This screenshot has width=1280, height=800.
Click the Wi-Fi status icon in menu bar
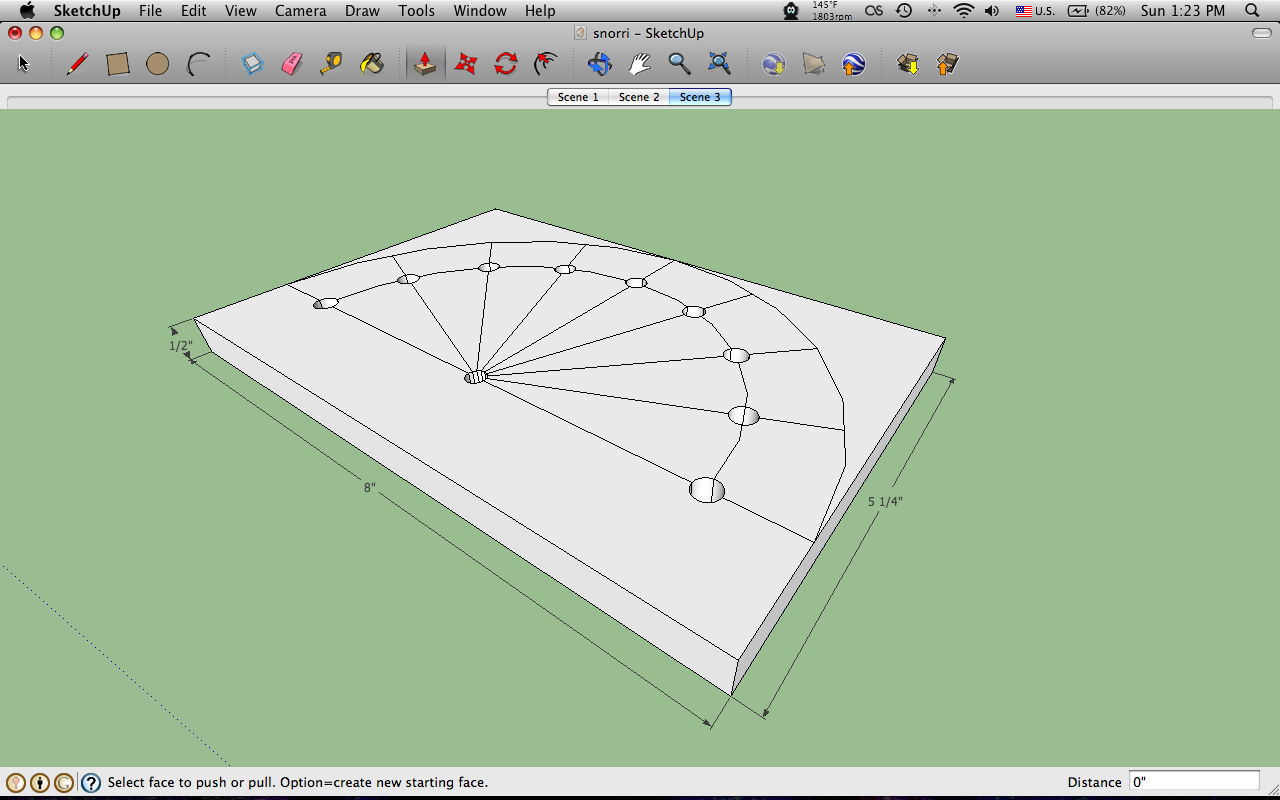(964, 11)
